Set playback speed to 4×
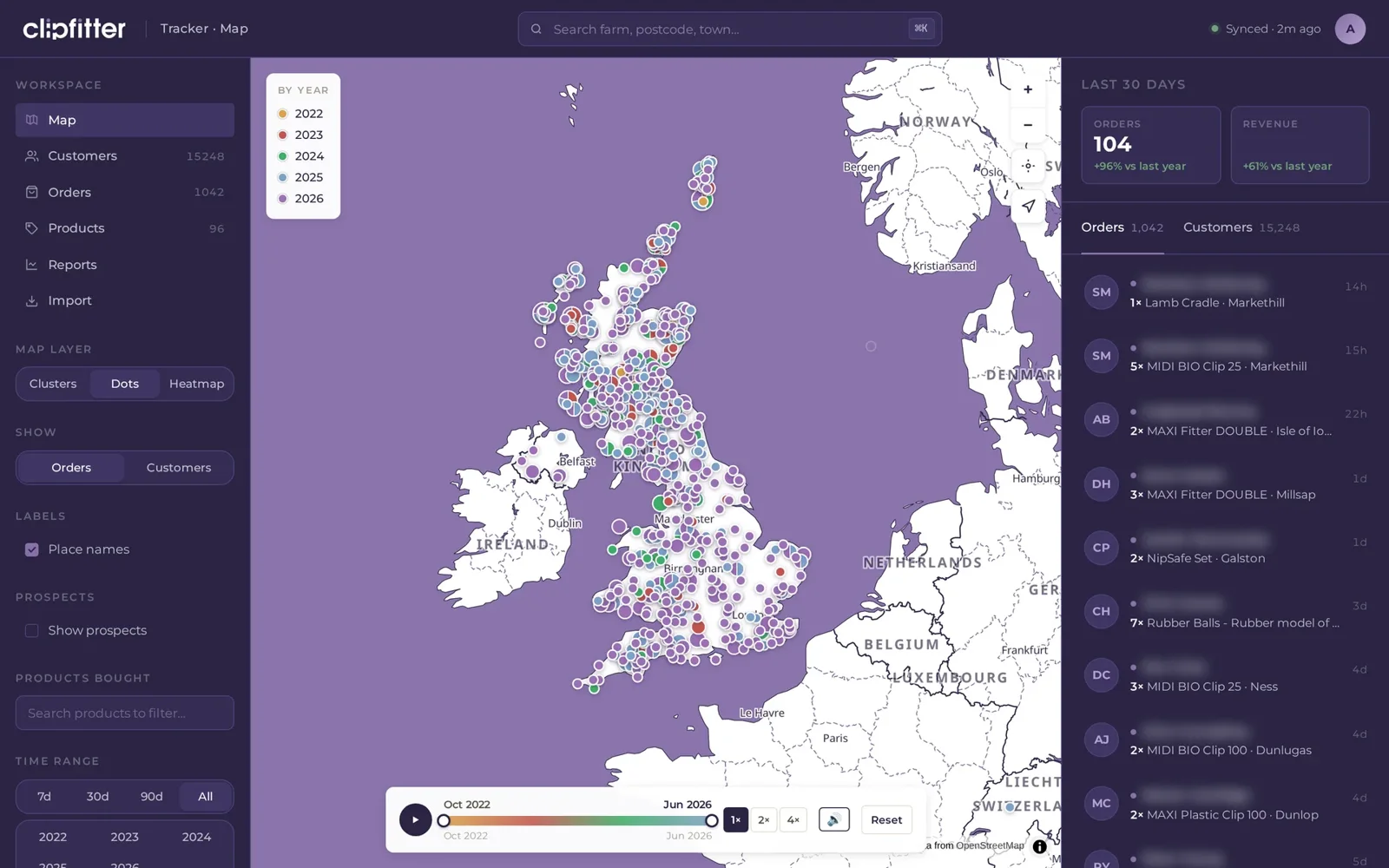 pyautogui.click(x=793, y=820)
